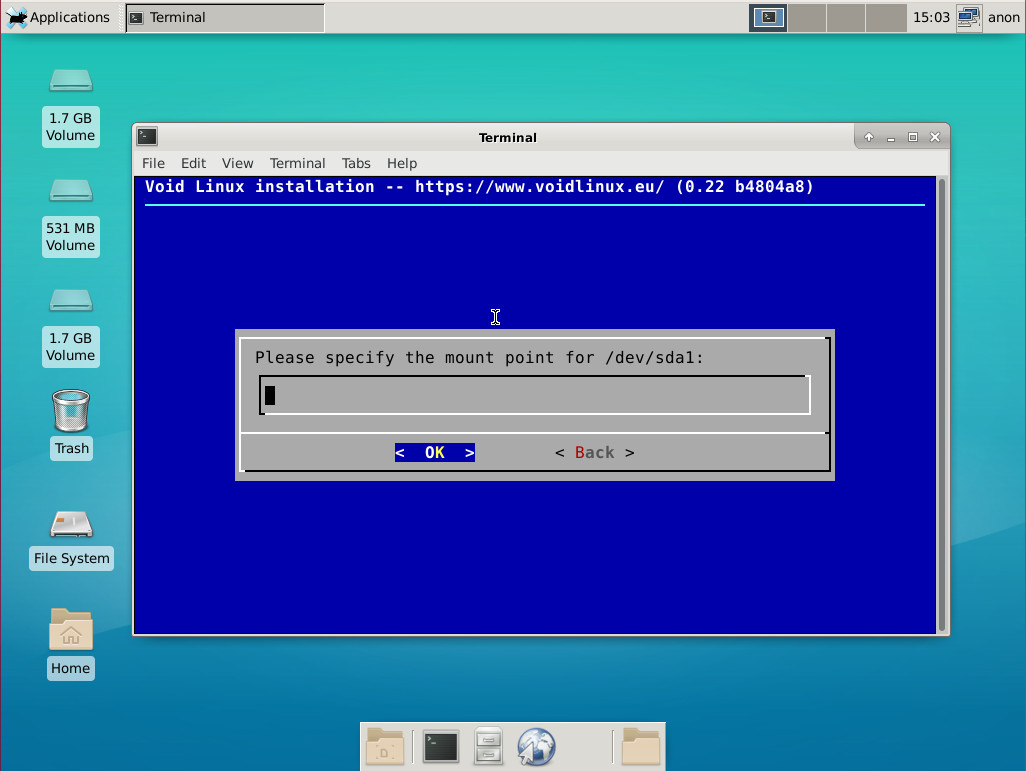Click the network status icon in top panel
Image resolution: width=1026 pixels, height=771 pixels.
point(968,17)
